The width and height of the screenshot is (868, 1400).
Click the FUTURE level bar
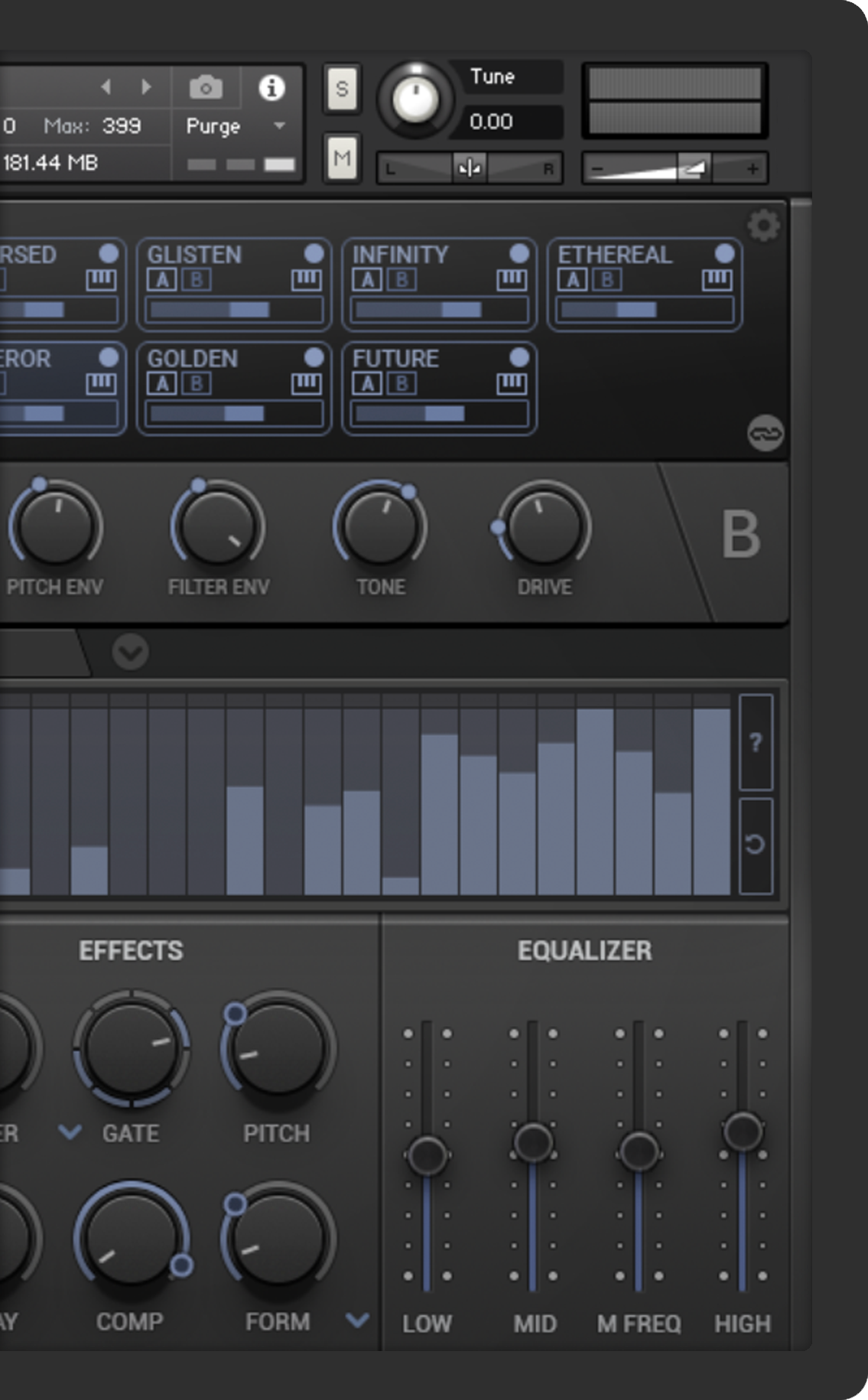tap(438, 413)
